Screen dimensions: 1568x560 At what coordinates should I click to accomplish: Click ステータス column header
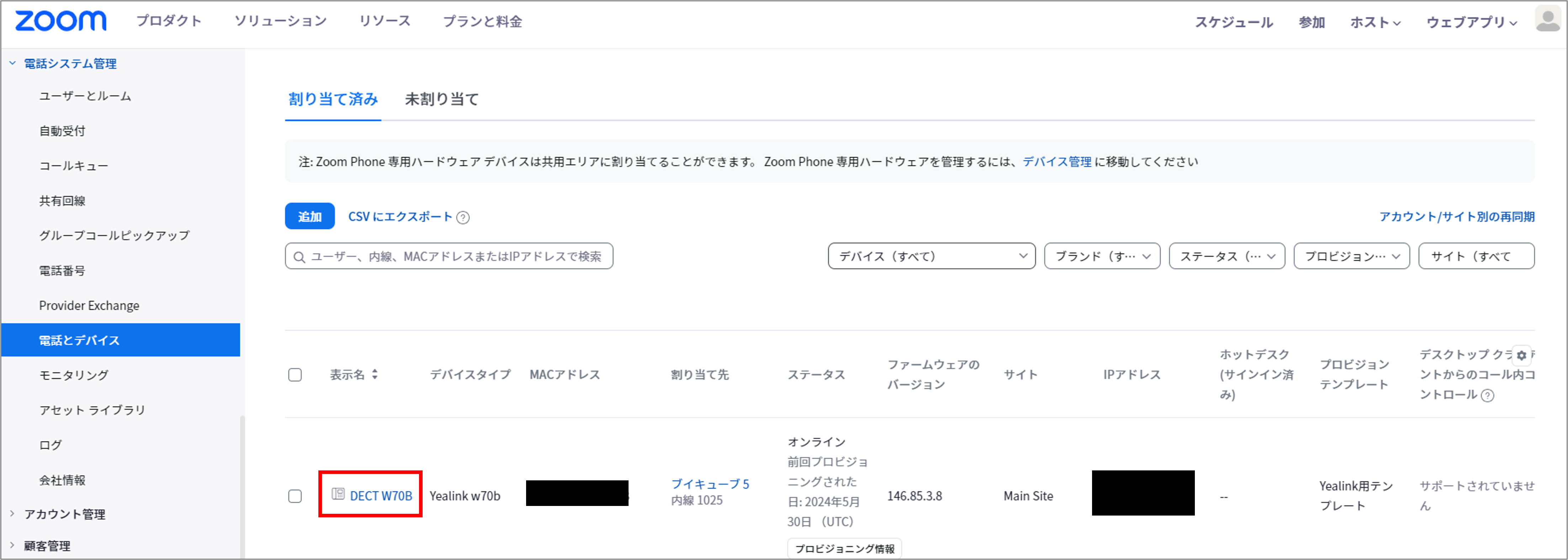[816, 374]
